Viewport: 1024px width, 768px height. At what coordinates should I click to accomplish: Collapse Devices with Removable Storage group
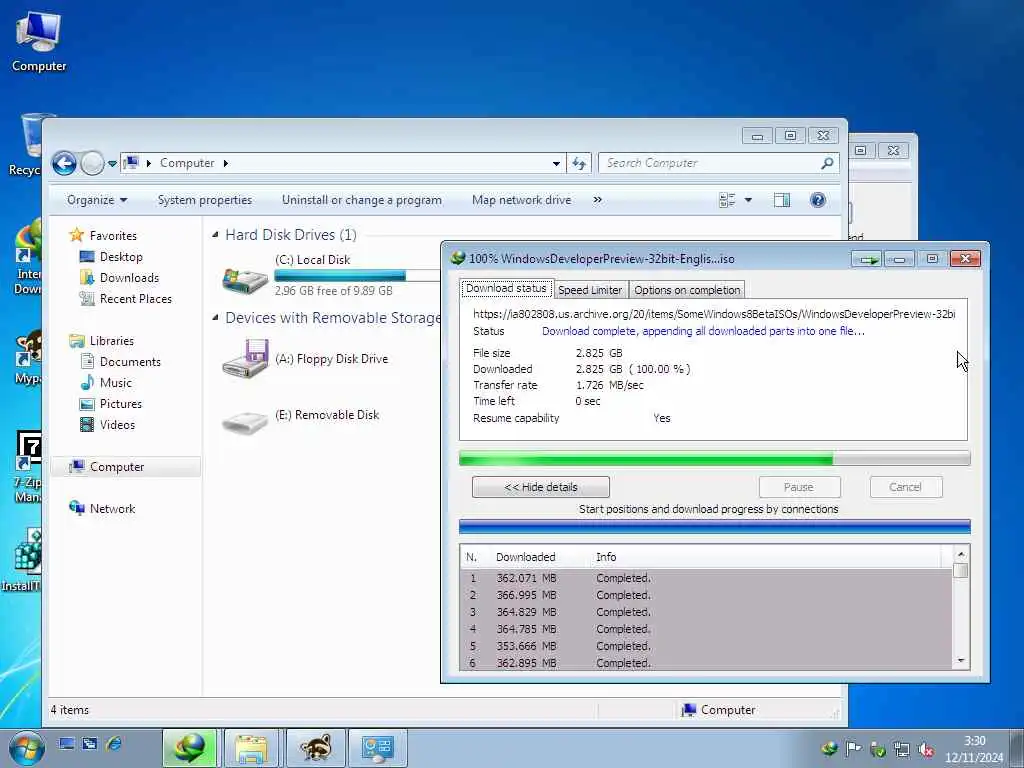point(216,317)
